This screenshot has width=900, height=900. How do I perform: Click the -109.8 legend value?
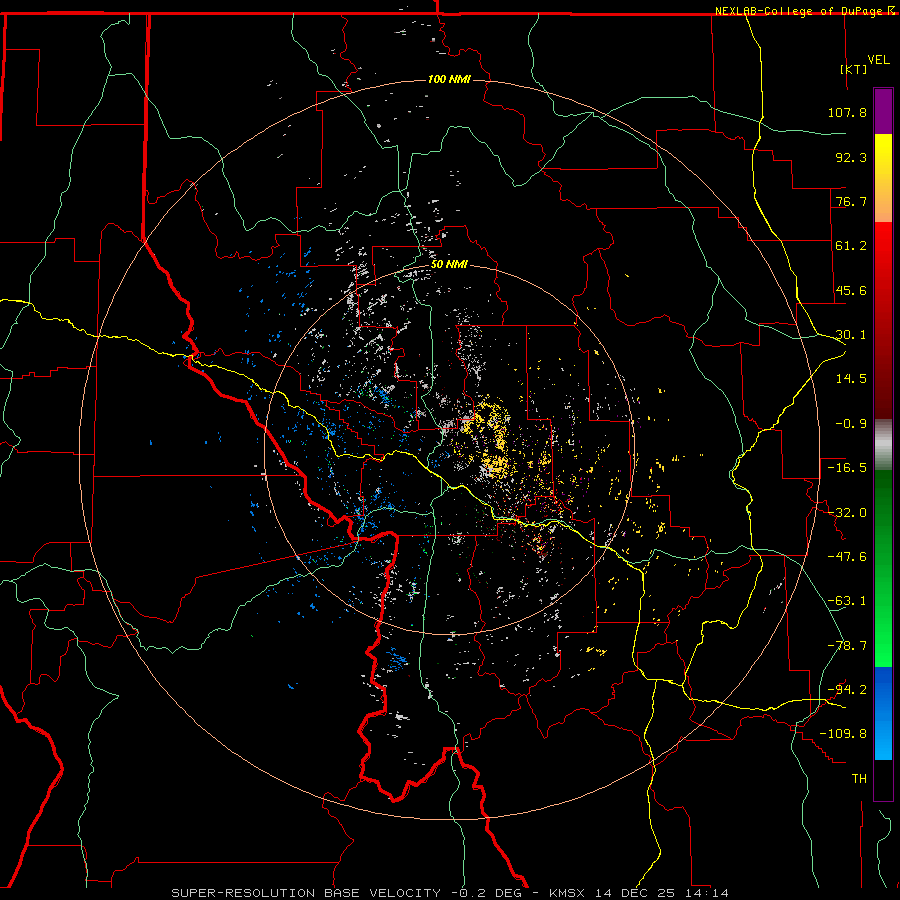pos(843,734)
